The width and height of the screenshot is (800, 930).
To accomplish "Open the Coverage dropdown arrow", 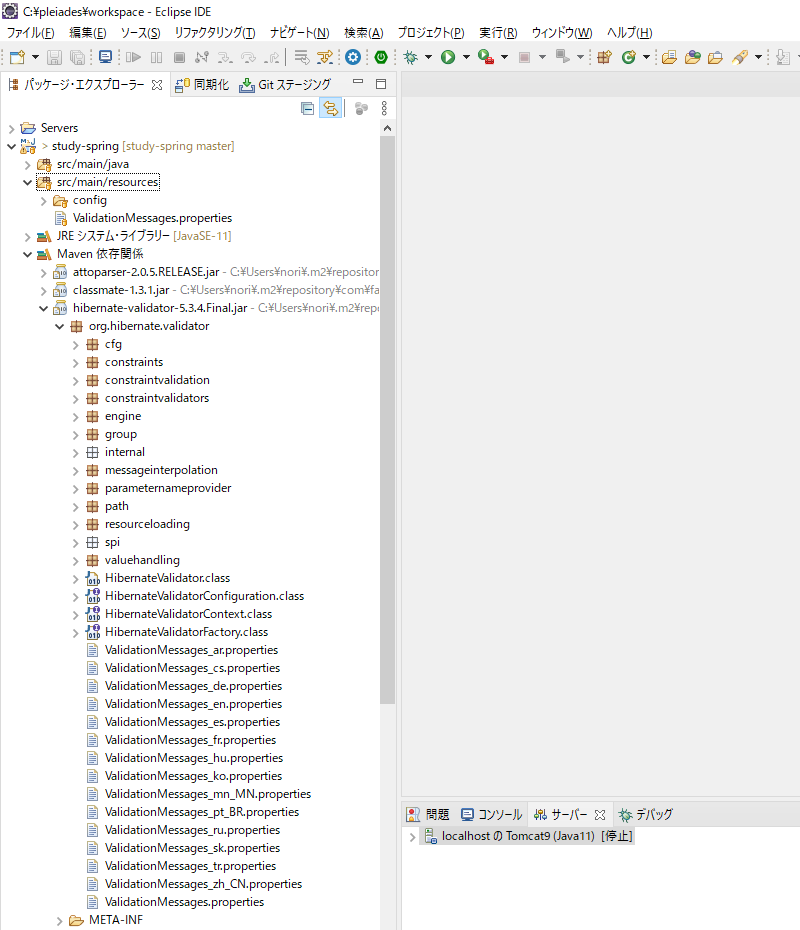I will coord(504,57).
